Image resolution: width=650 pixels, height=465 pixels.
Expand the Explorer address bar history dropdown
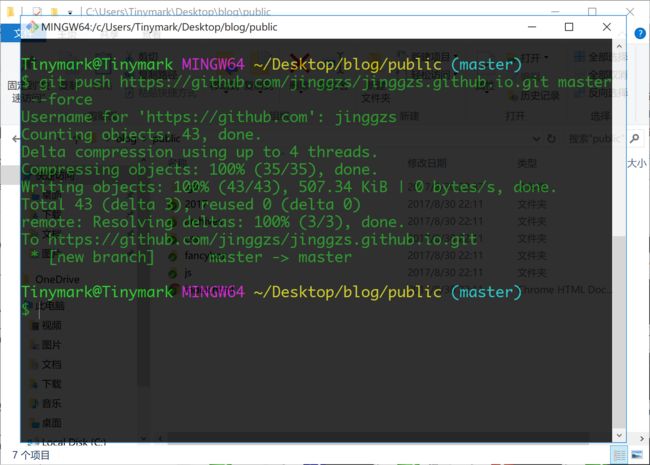(x=536, y=138)
